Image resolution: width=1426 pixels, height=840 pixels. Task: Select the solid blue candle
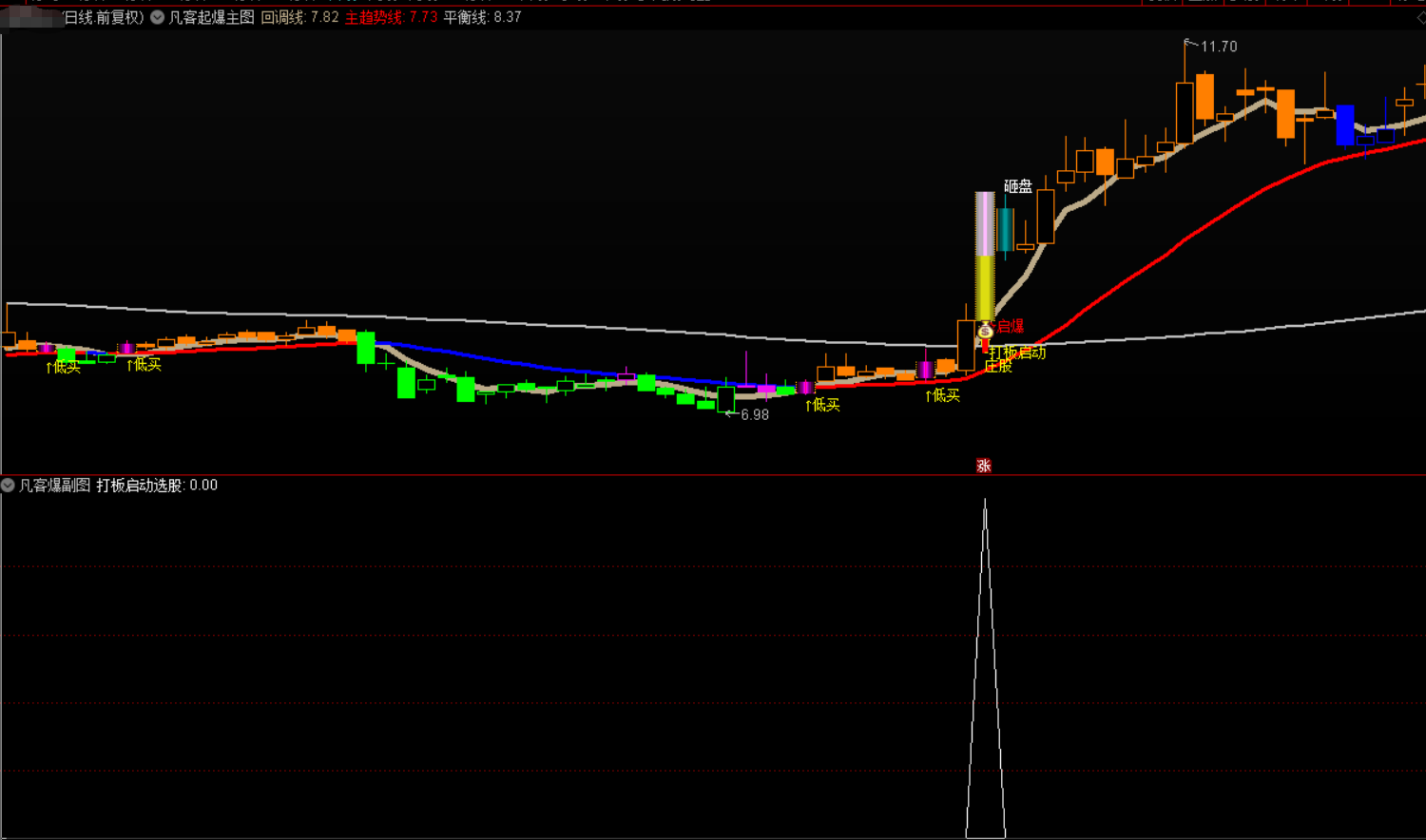1345,125
